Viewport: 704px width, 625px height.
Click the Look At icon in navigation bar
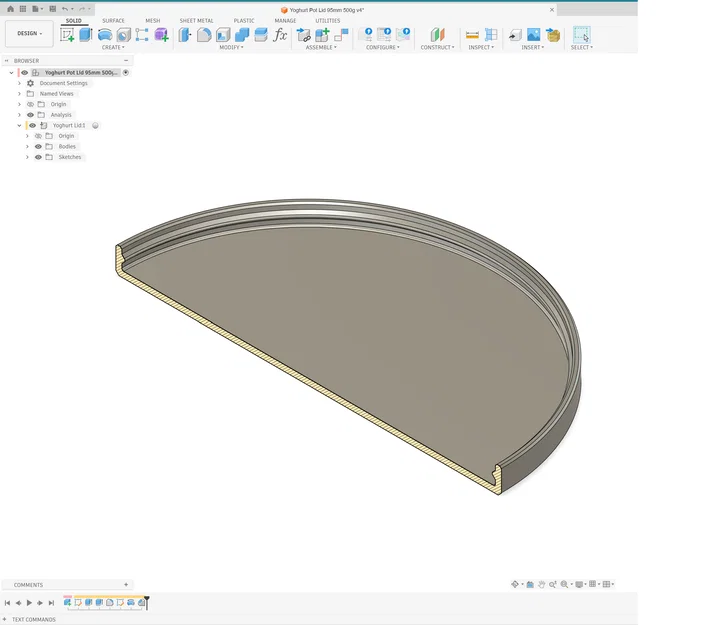point(530,584)
